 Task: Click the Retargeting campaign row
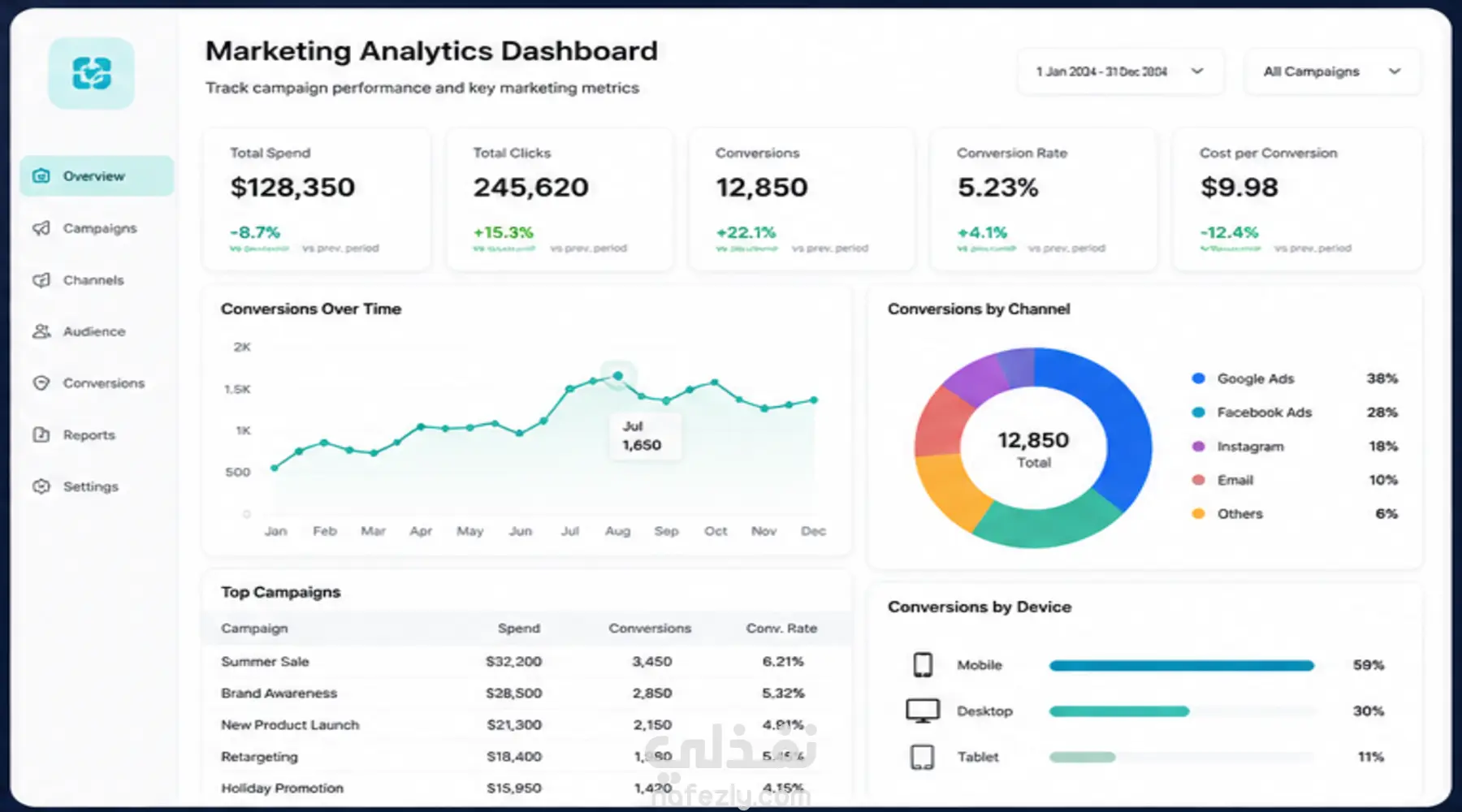[527, 757]
